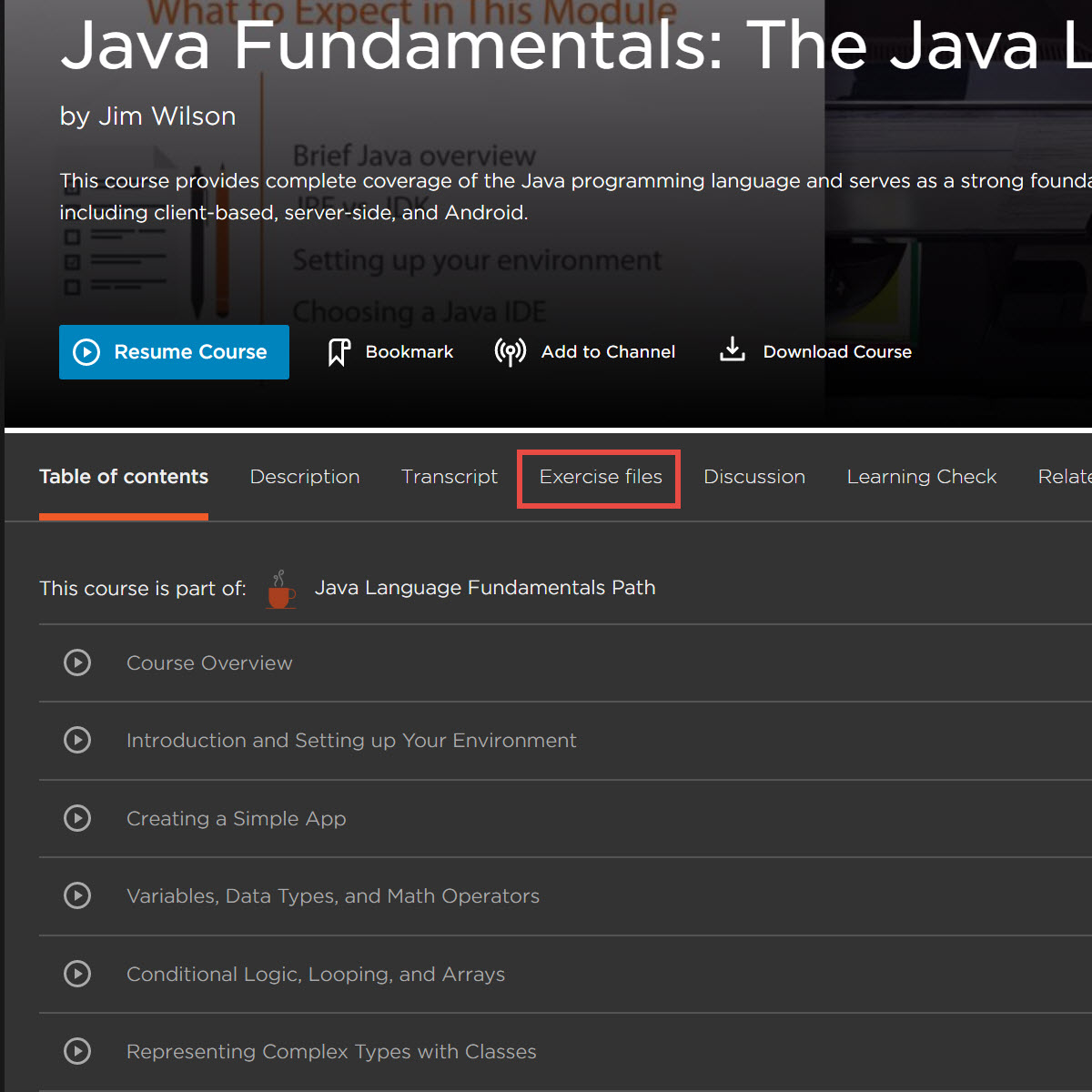Screen dimensions: 1092x1092
Task: Click the Add to Channel label
Action: (x=608, y=352)
